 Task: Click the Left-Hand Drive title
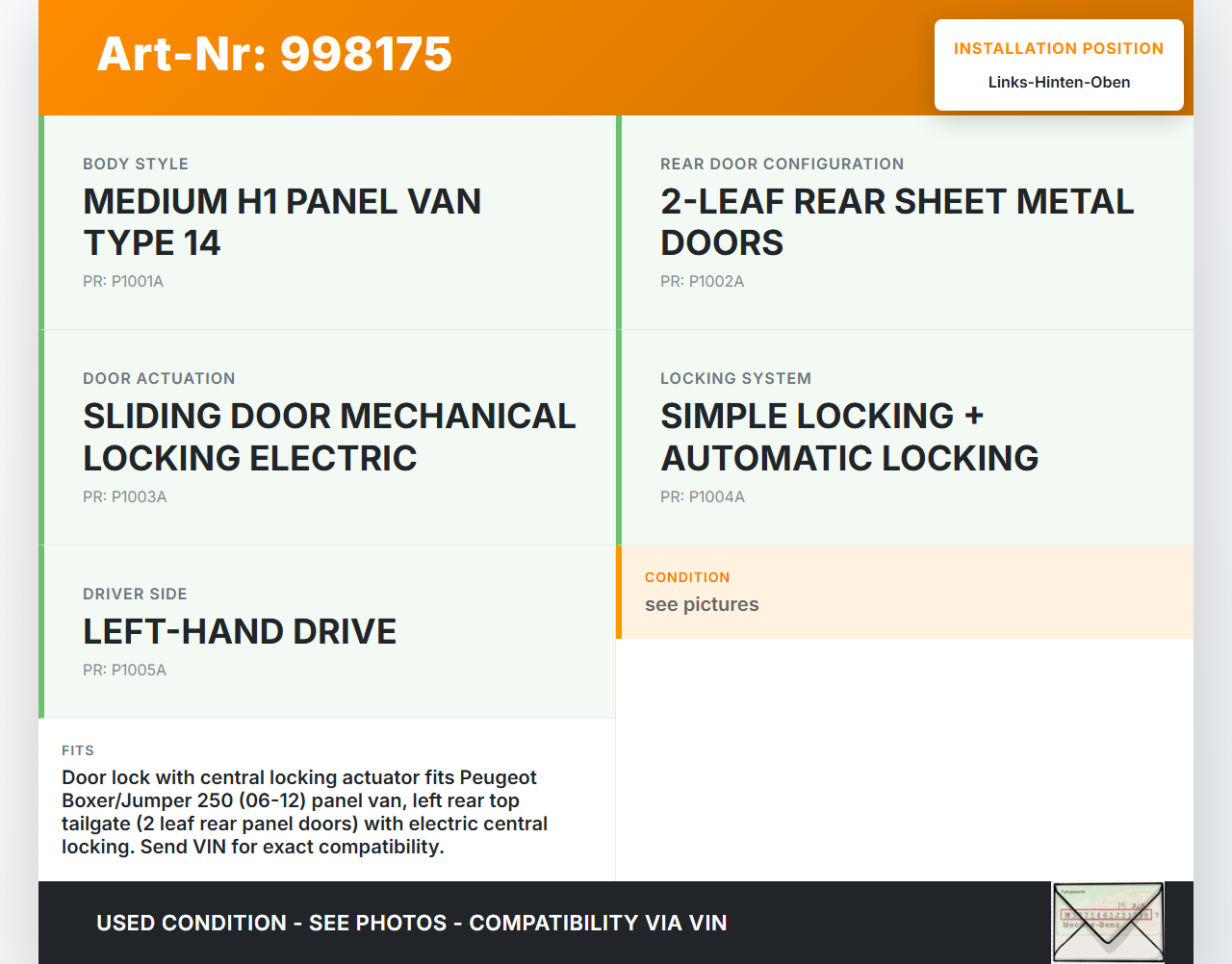(240, 632)
